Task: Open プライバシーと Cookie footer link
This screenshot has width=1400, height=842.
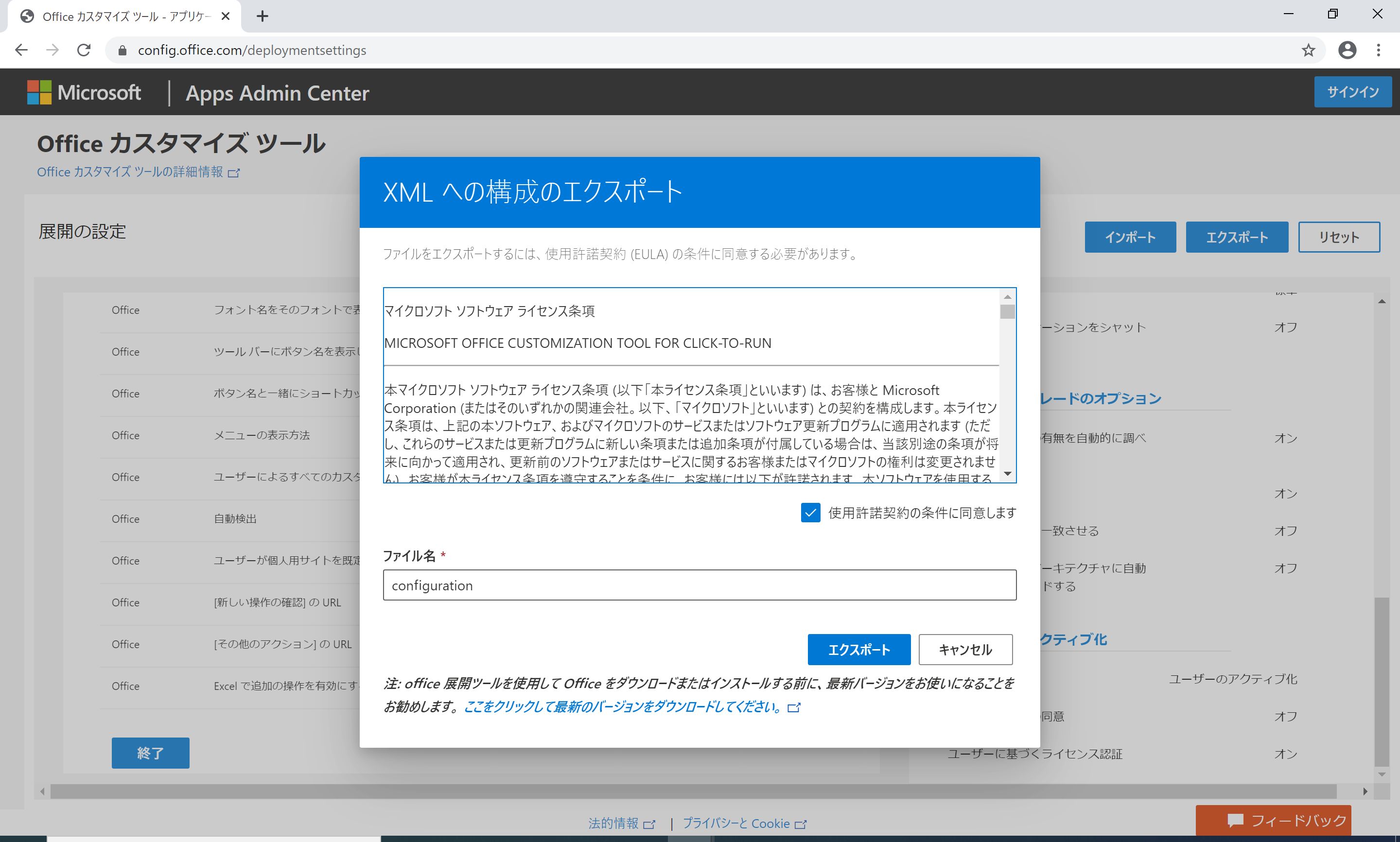Action: (744, 823)
